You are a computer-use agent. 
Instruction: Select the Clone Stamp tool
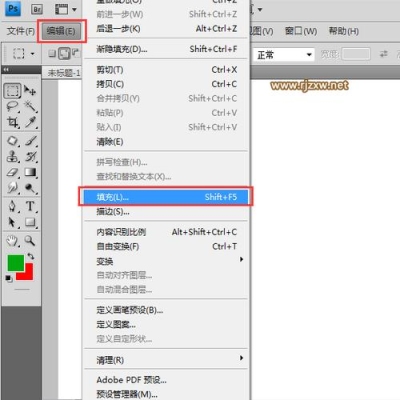point(13,156)
